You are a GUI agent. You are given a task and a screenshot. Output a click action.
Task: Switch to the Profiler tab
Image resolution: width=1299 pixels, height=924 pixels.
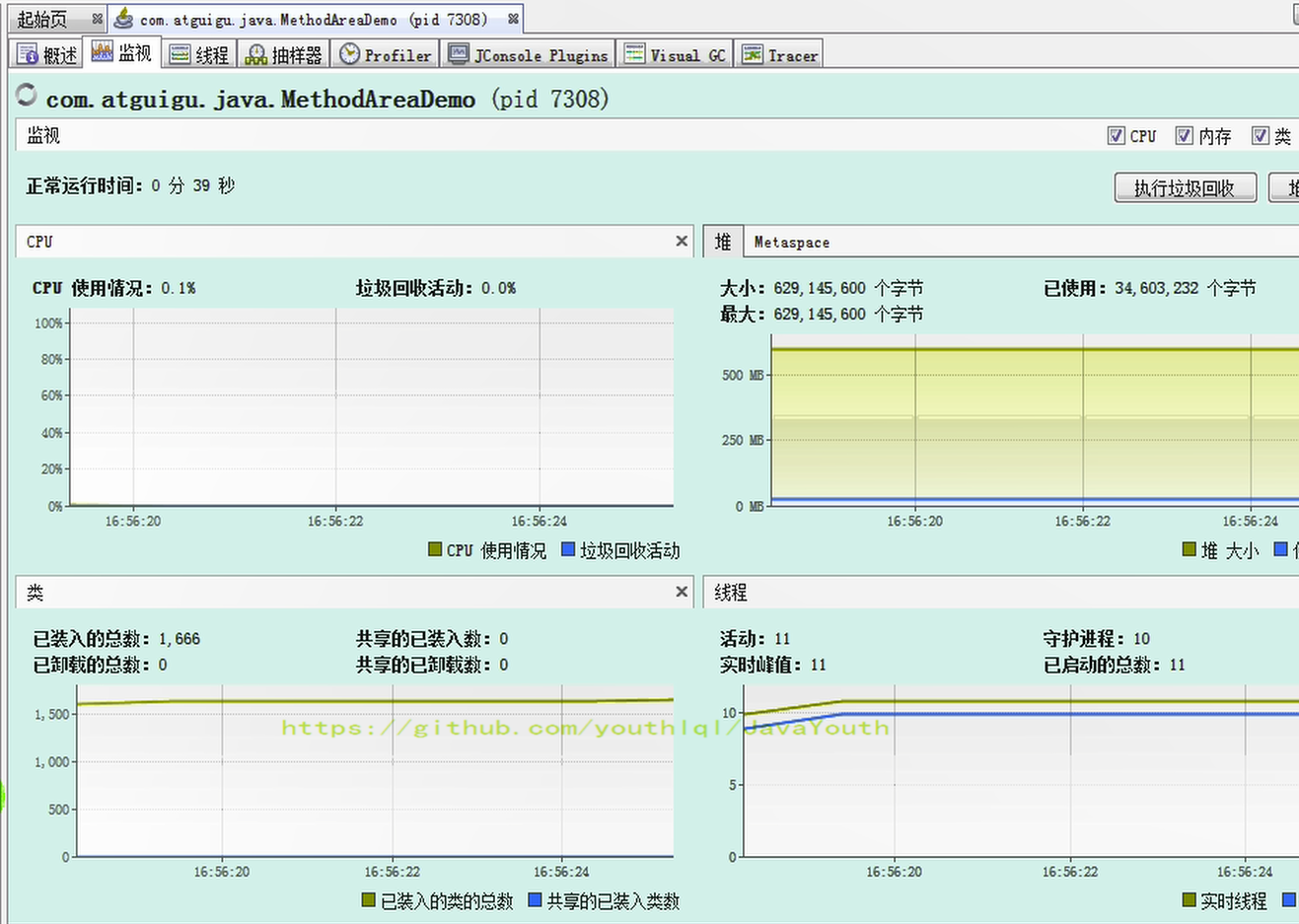386,55
